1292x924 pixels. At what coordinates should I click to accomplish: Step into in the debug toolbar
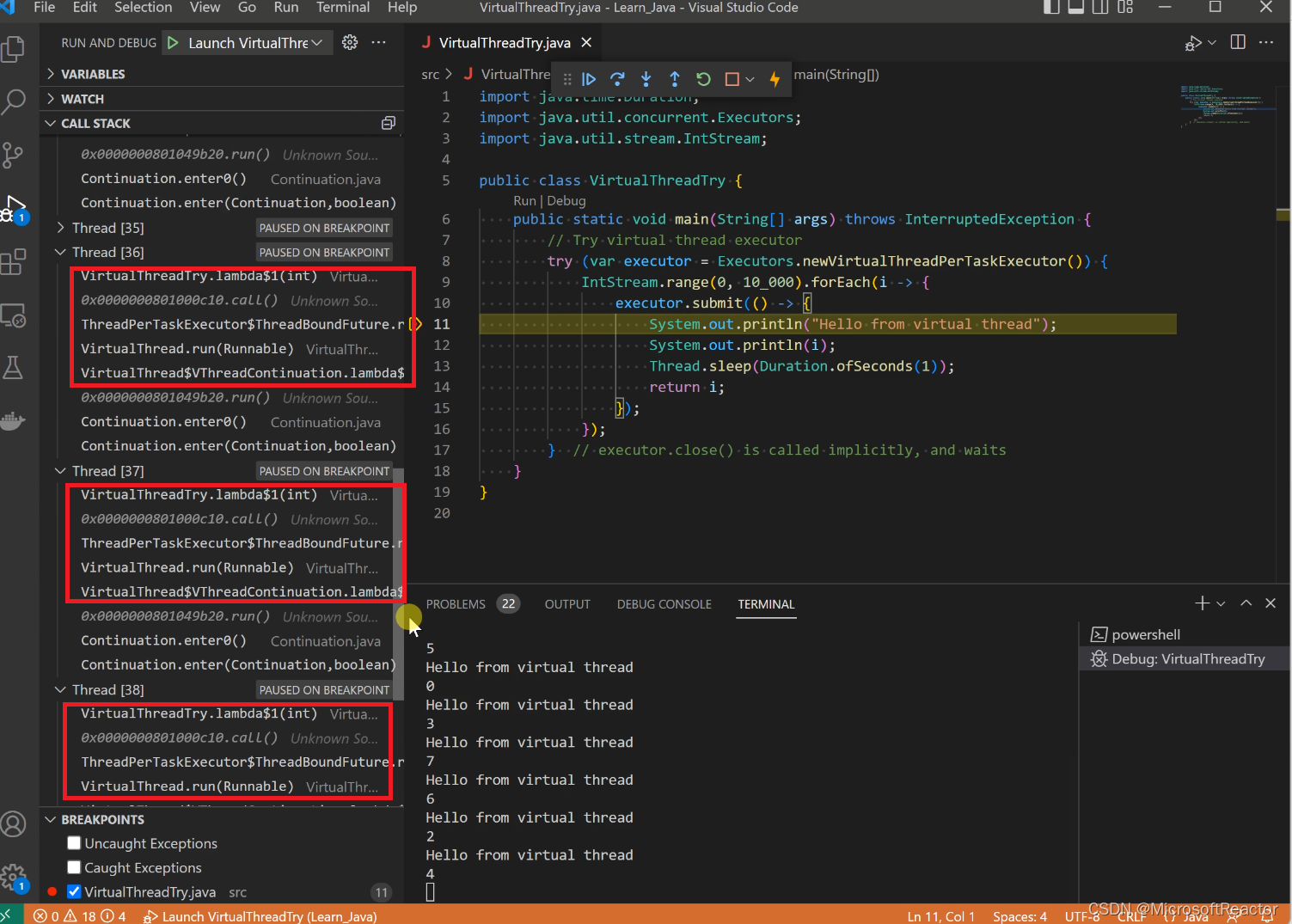tap(646, 79)
